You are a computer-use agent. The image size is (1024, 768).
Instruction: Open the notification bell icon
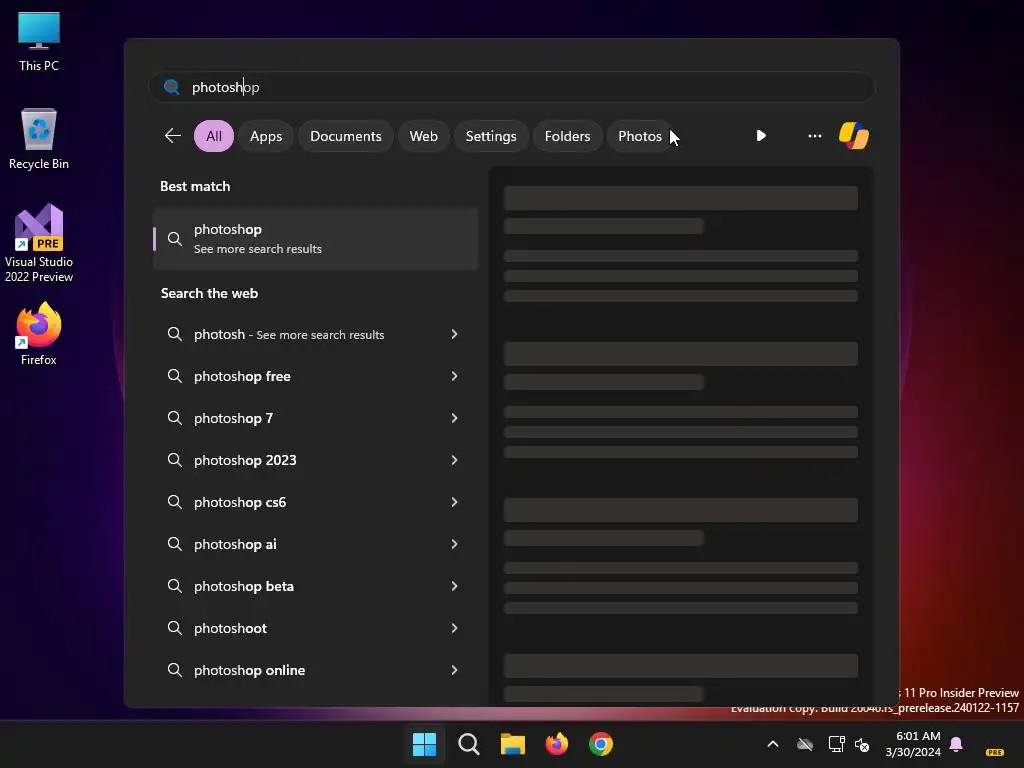point(956,744)
